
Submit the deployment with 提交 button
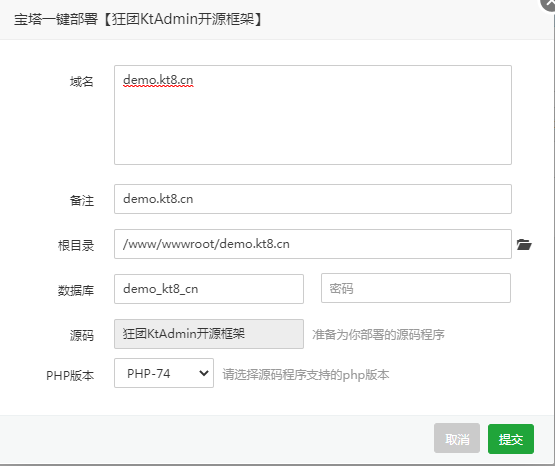click(511, 439)
